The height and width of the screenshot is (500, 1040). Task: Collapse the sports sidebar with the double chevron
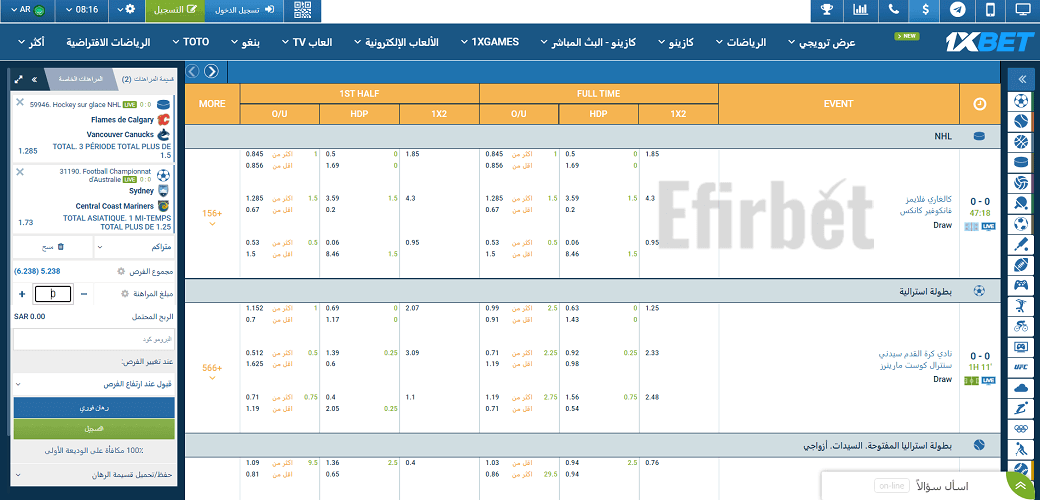pos(1021,80)
